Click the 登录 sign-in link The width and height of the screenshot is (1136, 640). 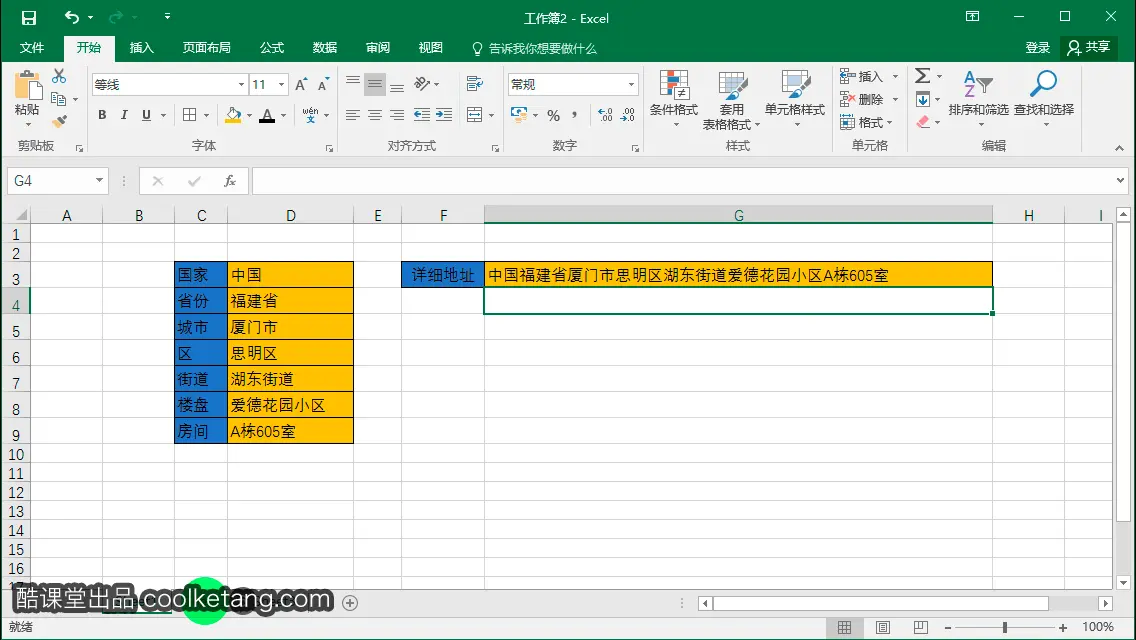pos(1037,48)
